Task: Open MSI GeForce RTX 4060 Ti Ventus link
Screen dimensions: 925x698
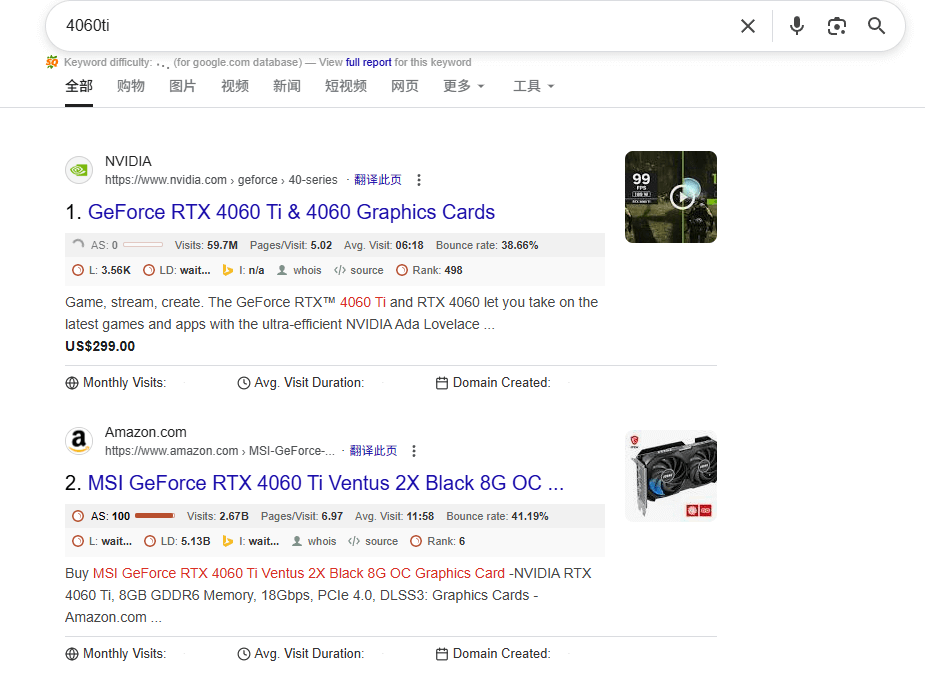Action: [x=325, y=483]
